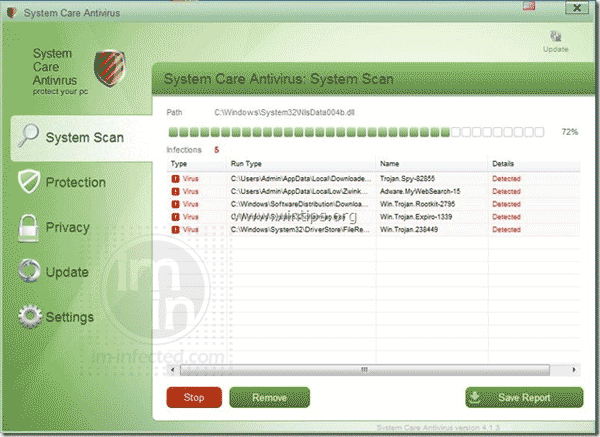Click the gear Settings icon

coord(29,317)
